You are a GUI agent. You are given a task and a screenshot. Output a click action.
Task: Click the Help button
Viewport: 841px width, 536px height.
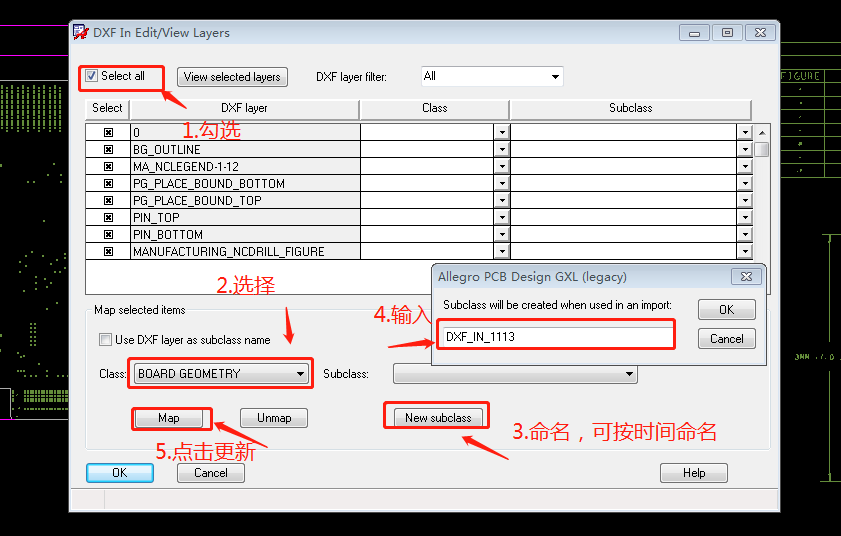[694, 473]
